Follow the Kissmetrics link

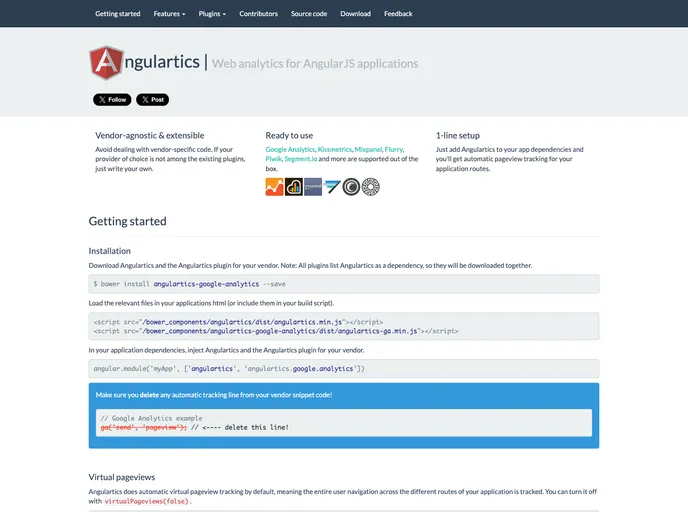335,149
